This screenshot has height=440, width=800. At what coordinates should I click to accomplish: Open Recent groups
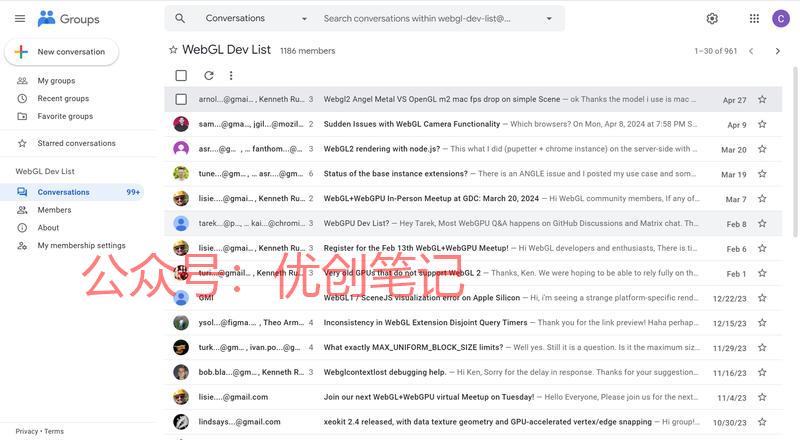click(x=63, y=99)
